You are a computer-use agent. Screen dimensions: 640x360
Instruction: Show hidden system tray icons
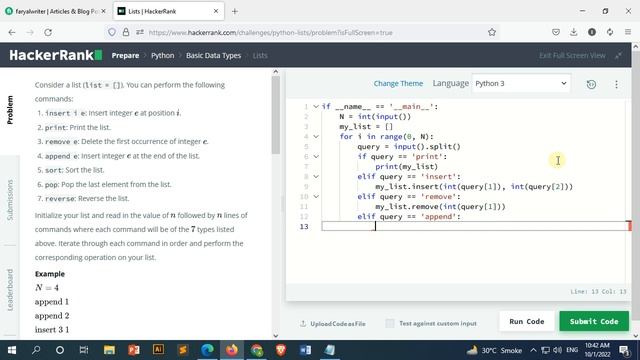[x=533, y=350]
